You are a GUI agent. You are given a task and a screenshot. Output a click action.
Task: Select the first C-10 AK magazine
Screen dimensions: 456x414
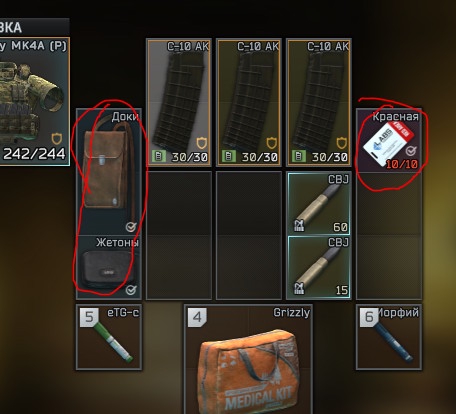(179, 102)
